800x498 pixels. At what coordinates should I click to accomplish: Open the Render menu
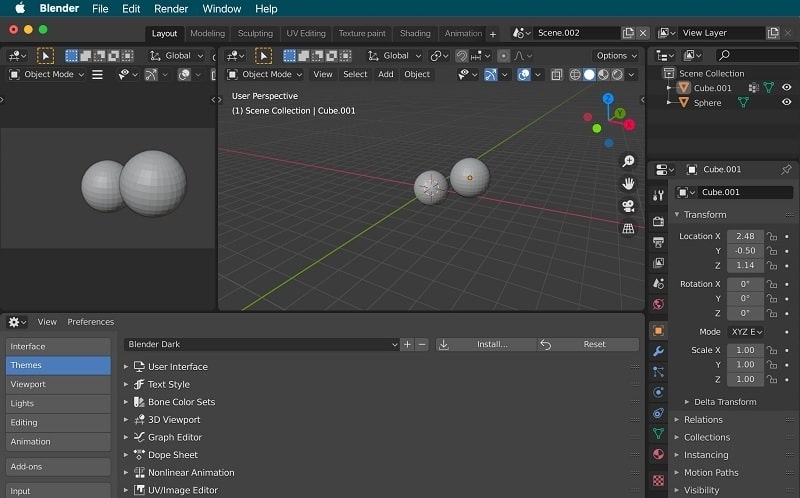pos(171,9)
